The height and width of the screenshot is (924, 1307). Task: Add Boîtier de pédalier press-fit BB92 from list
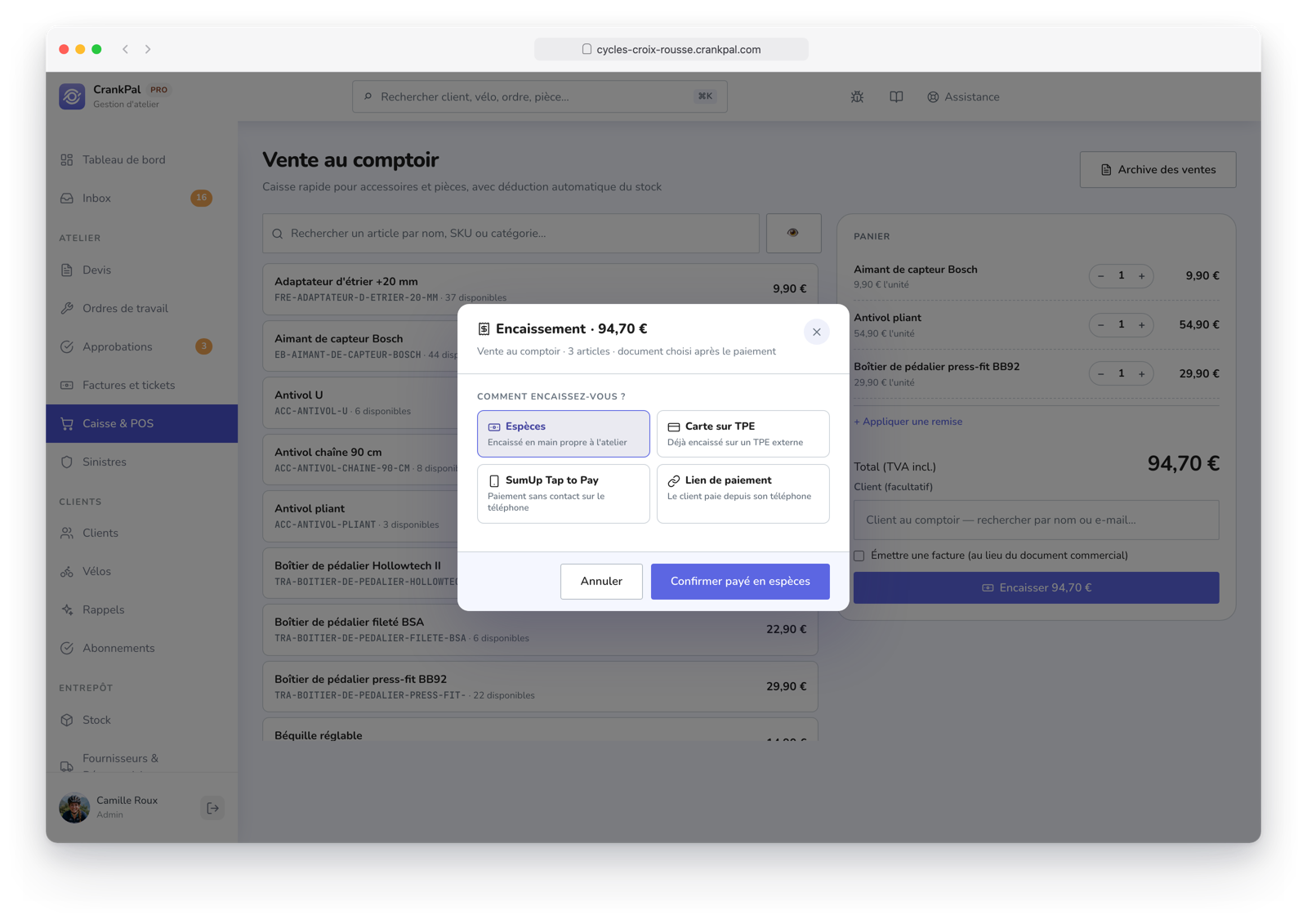(x=540, y=686)
